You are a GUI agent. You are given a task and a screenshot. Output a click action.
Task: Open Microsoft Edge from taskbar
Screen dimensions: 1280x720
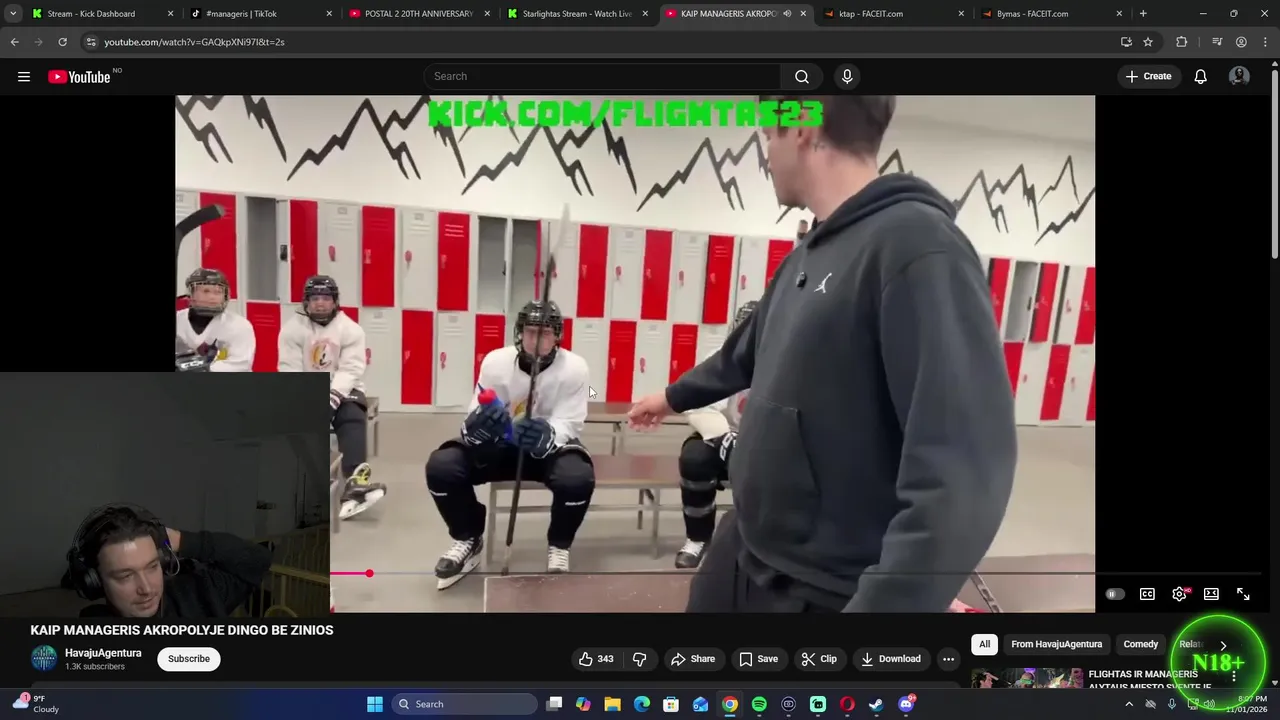tap(642, 704)
